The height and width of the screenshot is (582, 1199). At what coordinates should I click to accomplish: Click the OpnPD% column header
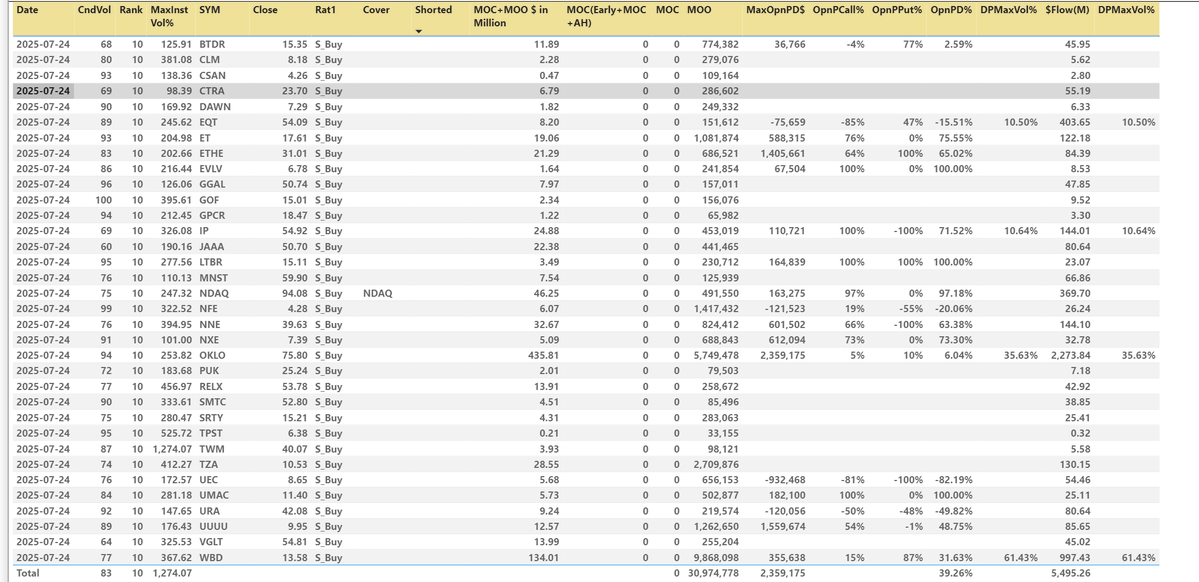(x=952, y=11)
